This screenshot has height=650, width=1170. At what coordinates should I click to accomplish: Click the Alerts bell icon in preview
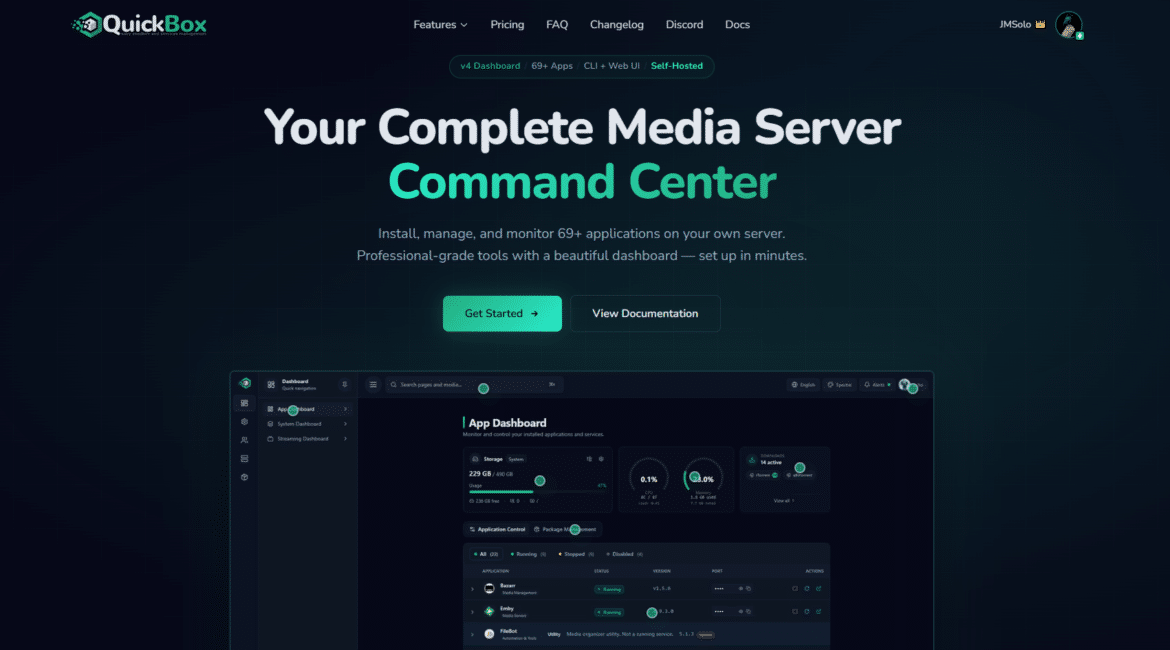coord(867,384)
